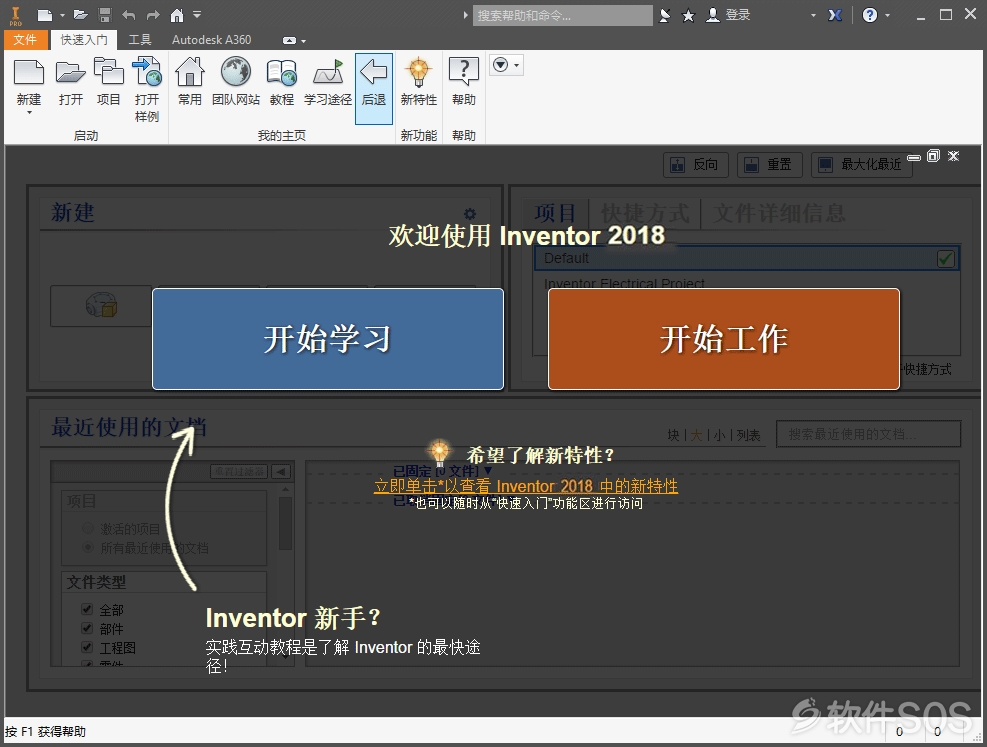The height and width of the screenshot is (747, 987).
Task: Click the 帮助 ribbon help icon
Action: [464, 72]
